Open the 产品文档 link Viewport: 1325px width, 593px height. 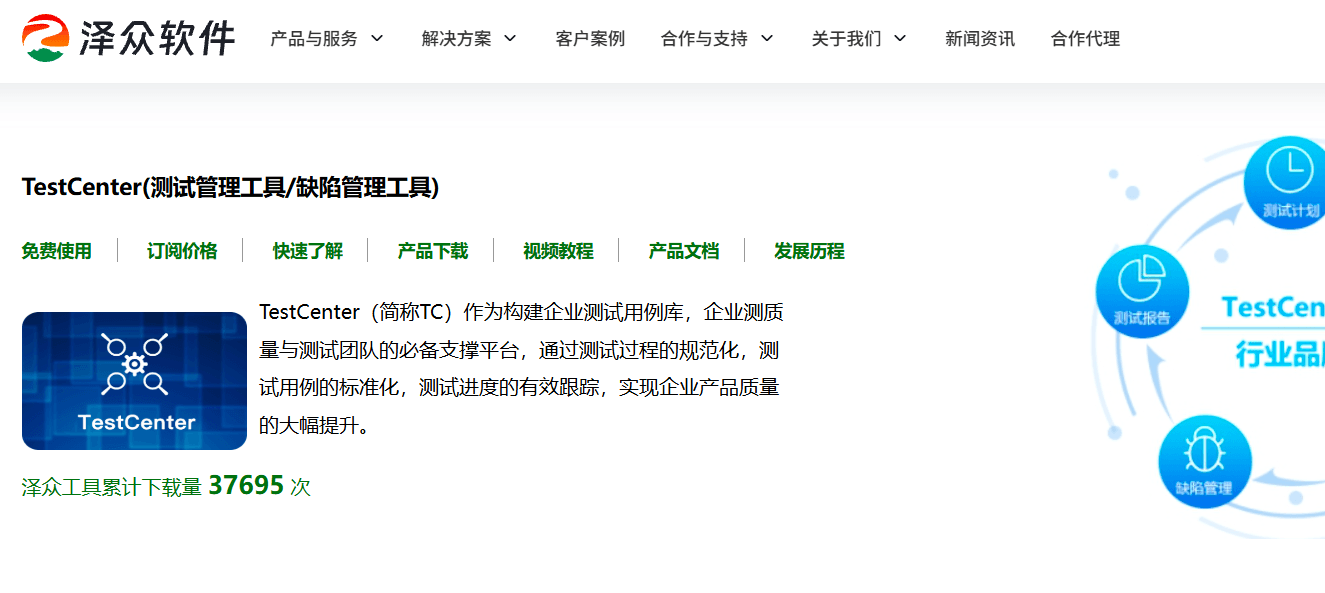(x=684, y=251)
